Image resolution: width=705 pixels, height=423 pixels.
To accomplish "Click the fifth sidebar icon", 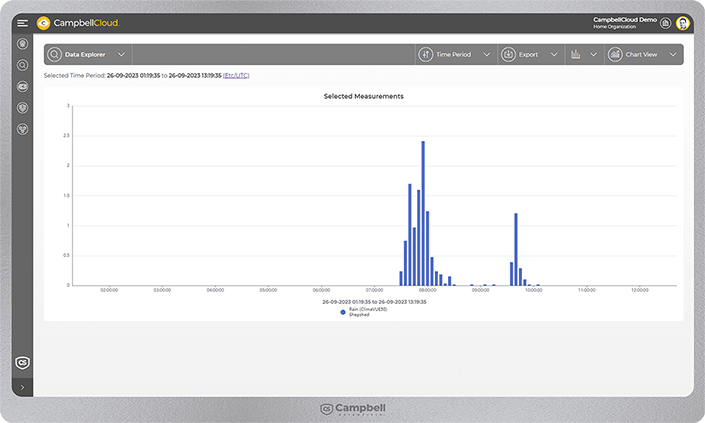I will point(22,128).
